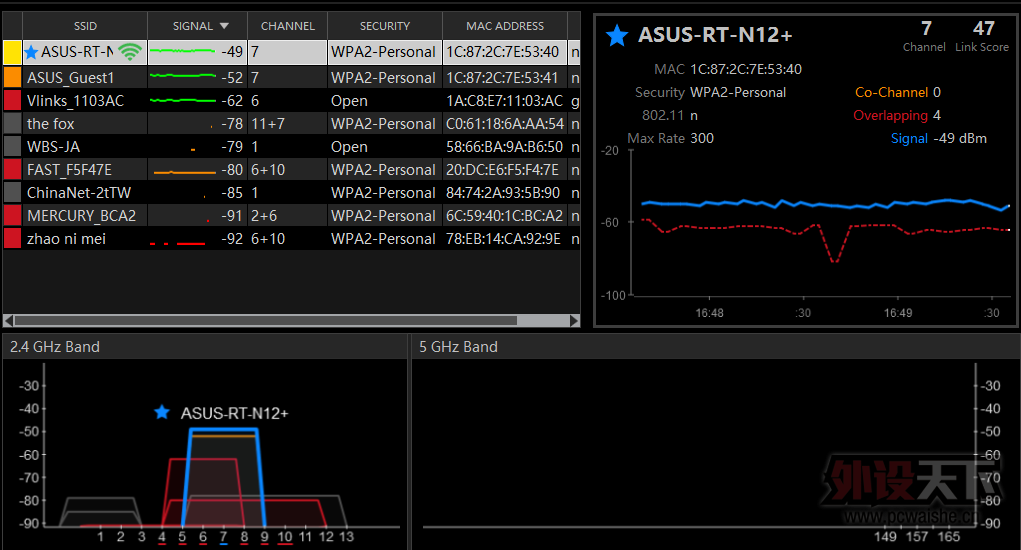Click the 2.4 GHz Band panel title
The height and width of the screenshot is (550, 1021).
[x=55, y=346]
